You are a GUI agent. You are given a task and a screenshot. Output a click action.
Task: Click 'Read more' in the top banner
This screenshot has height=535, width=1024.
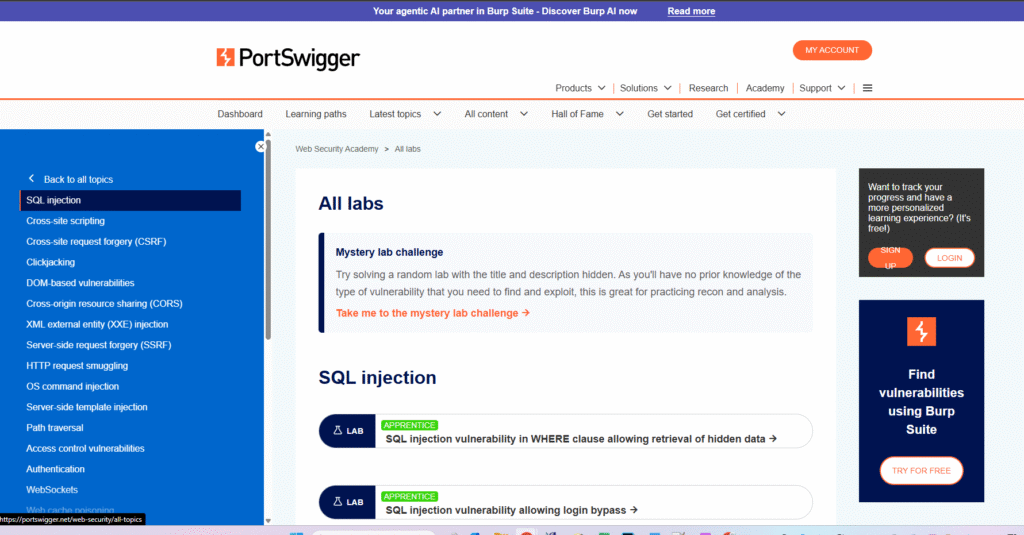click(691, 11)
